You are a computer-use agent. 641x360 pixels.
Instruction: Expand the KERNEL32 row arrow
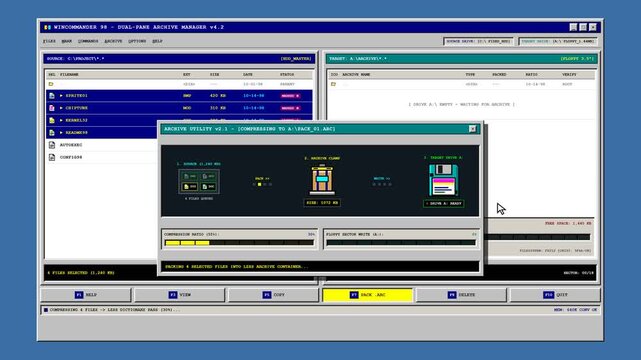[x=61, y=120]
